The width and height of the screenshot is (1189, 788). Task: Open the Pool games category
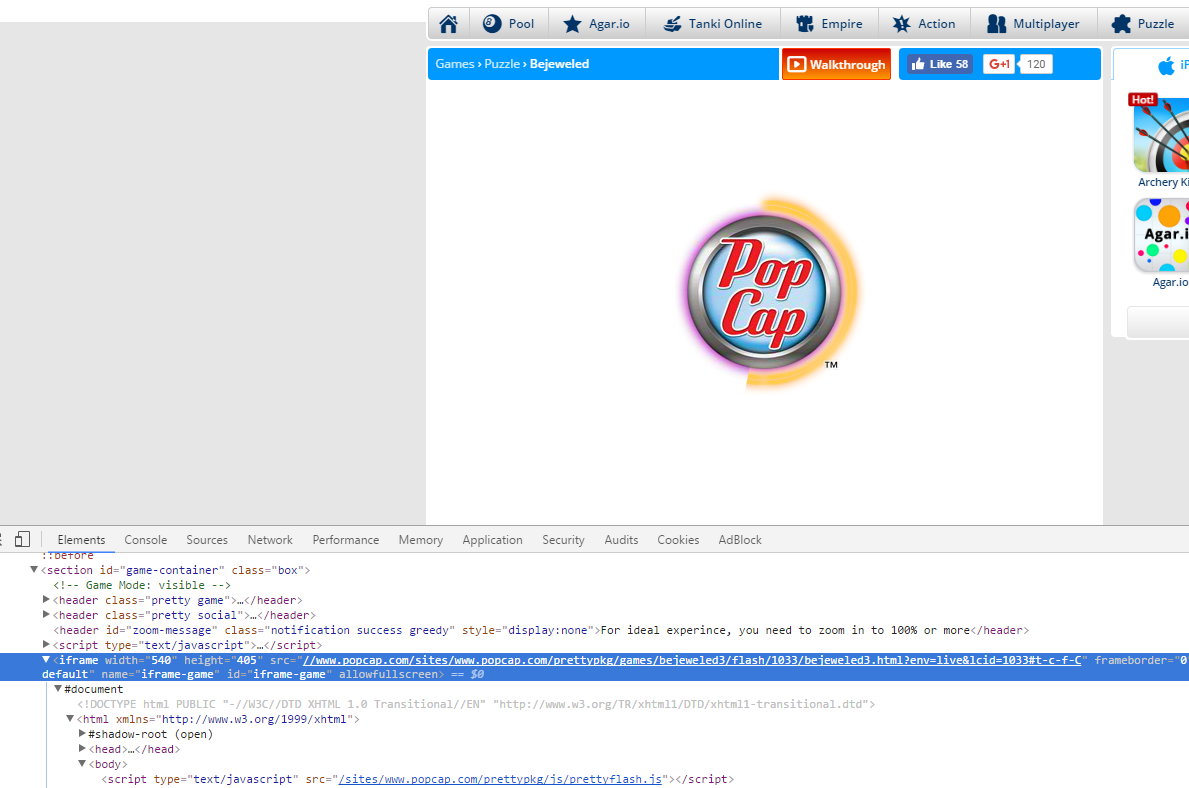point(509,24)
